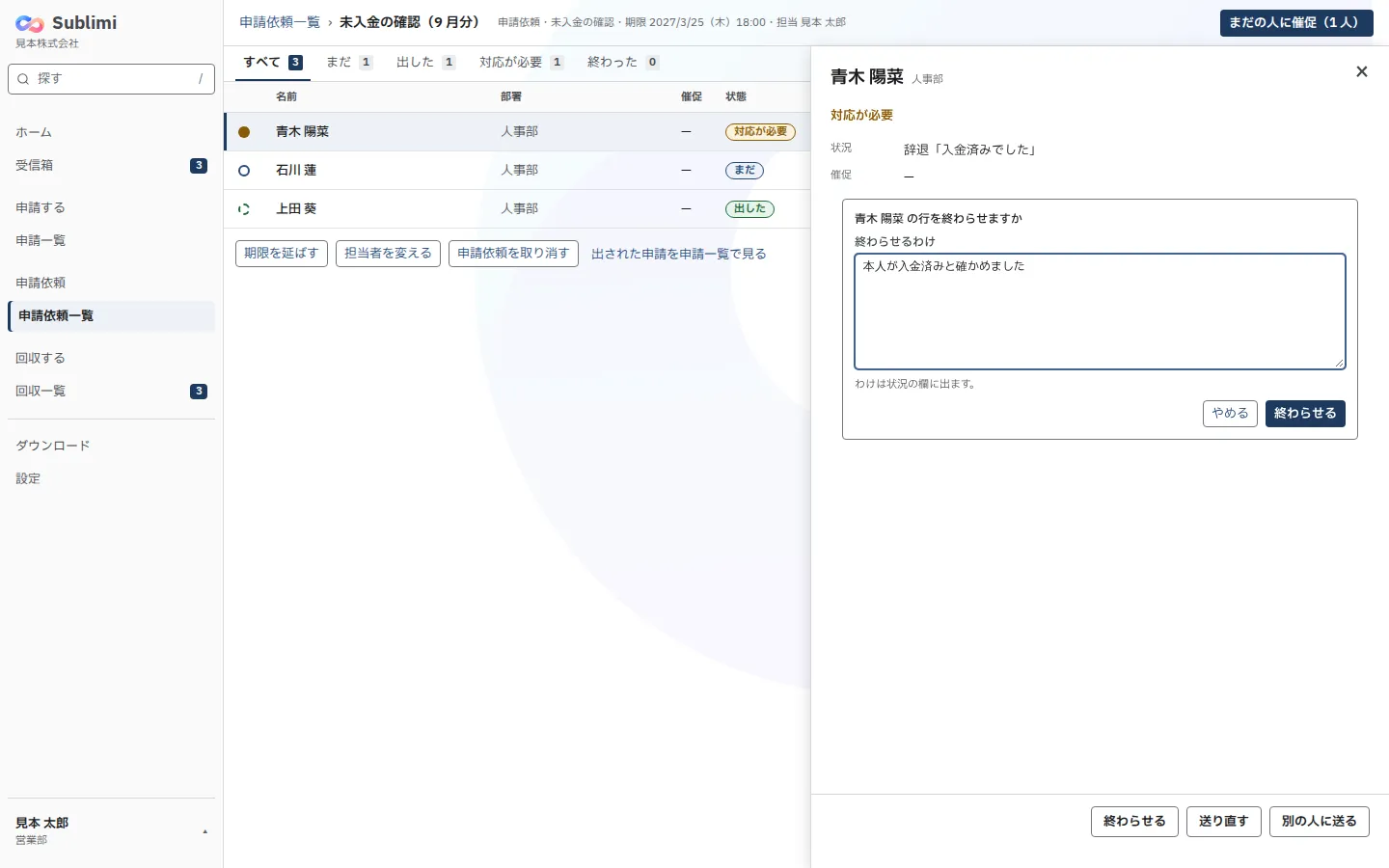This screenshot has width=1389, height=868.
Task: Select the 終わった tab
Action: (x=623, y=63)
